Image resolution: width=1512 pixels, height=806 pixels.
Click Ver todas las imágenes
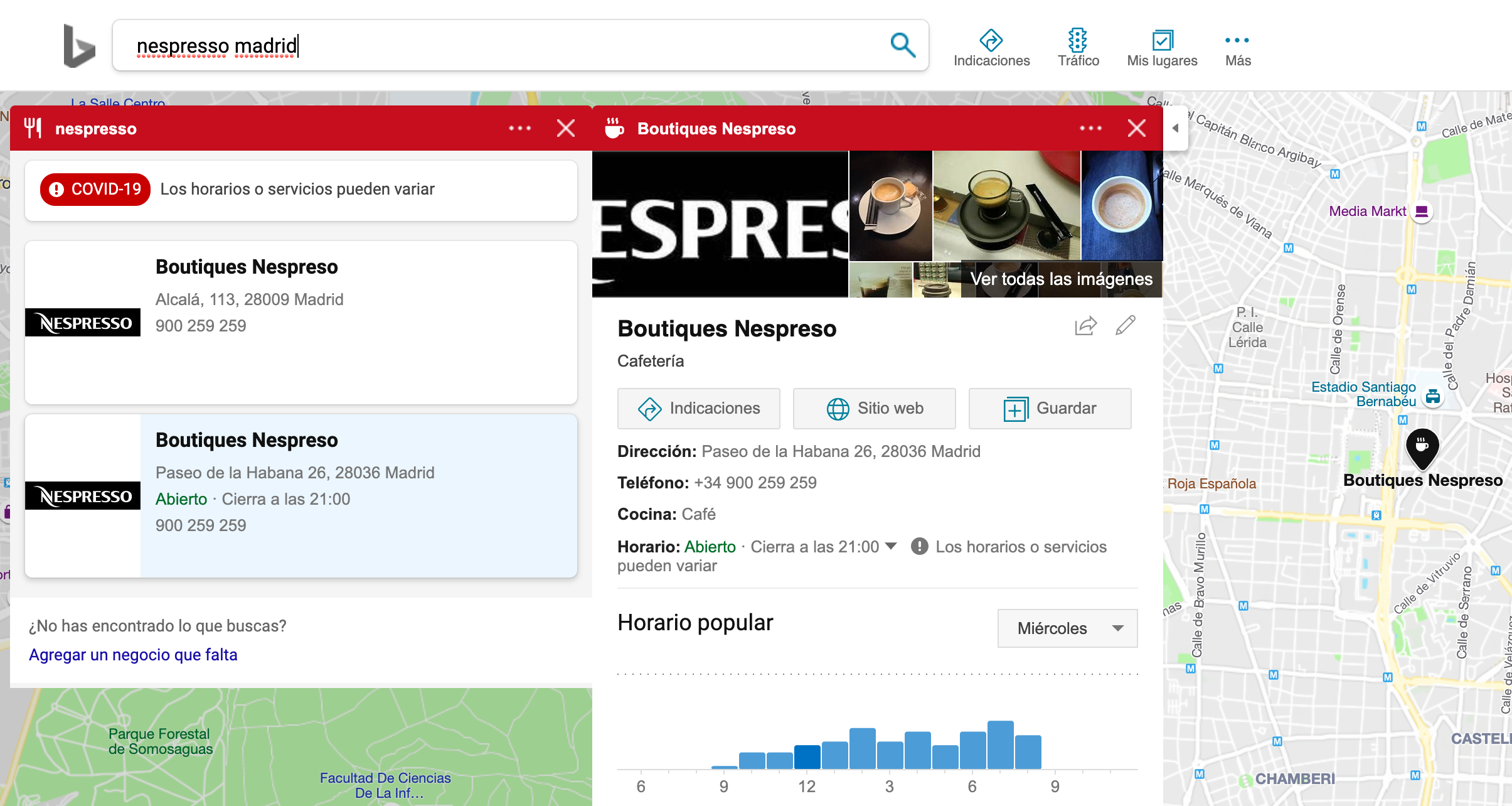(1062, 279)
